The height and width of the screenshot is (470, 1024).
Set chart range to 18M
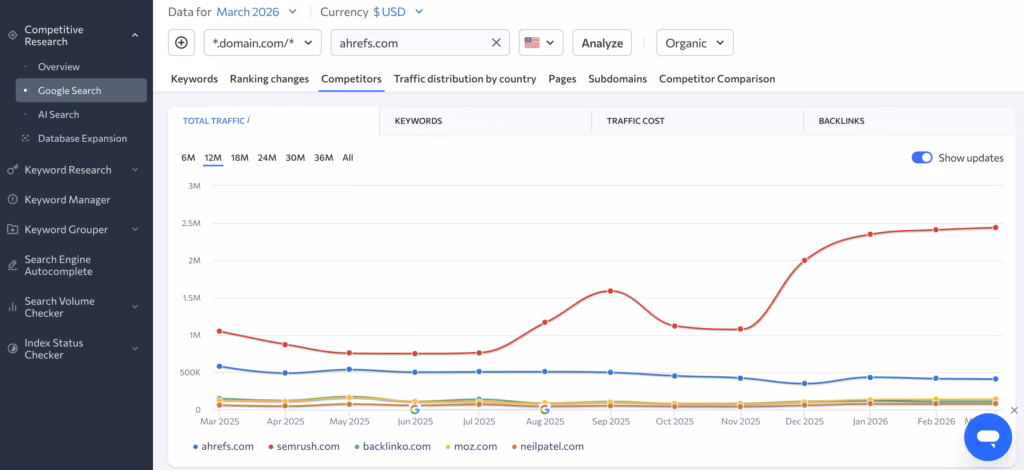pyautogui.click(x=240, y=157)
